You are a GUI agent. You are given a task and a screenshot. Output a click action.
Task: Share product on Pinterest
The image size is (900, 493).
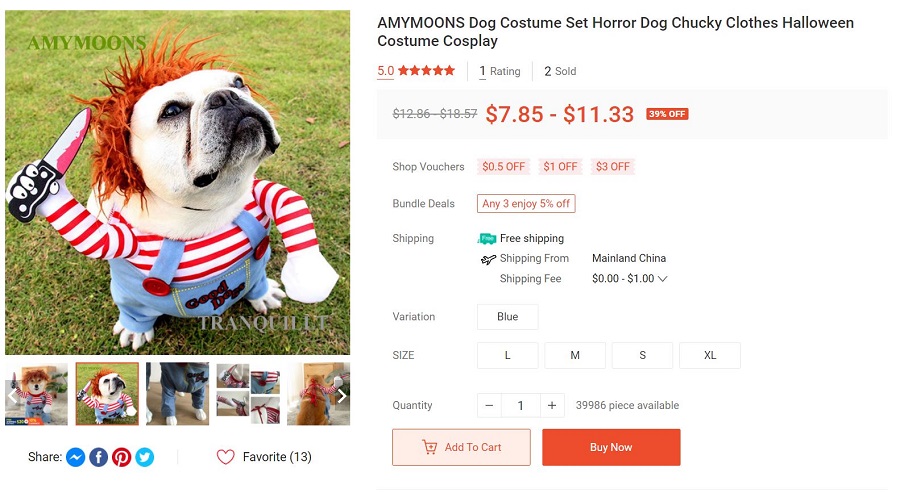[x=121, y=457]
